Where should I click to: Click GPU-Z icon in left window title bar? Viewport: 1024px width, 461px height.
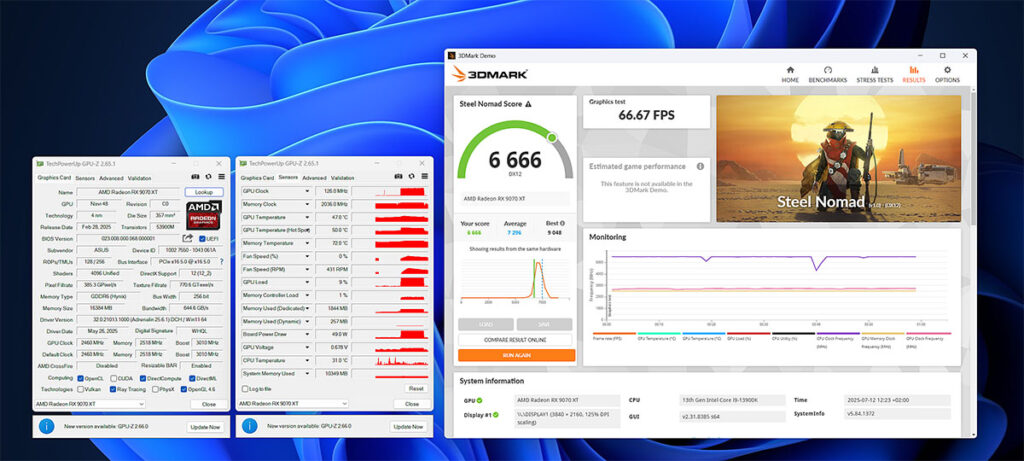click(x=40, y=163)
